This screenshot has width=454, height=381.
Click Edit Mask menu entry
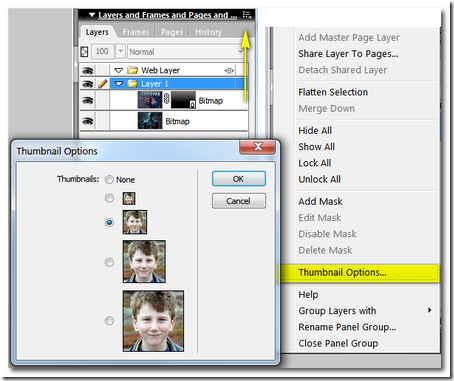(x=319, y=218)
